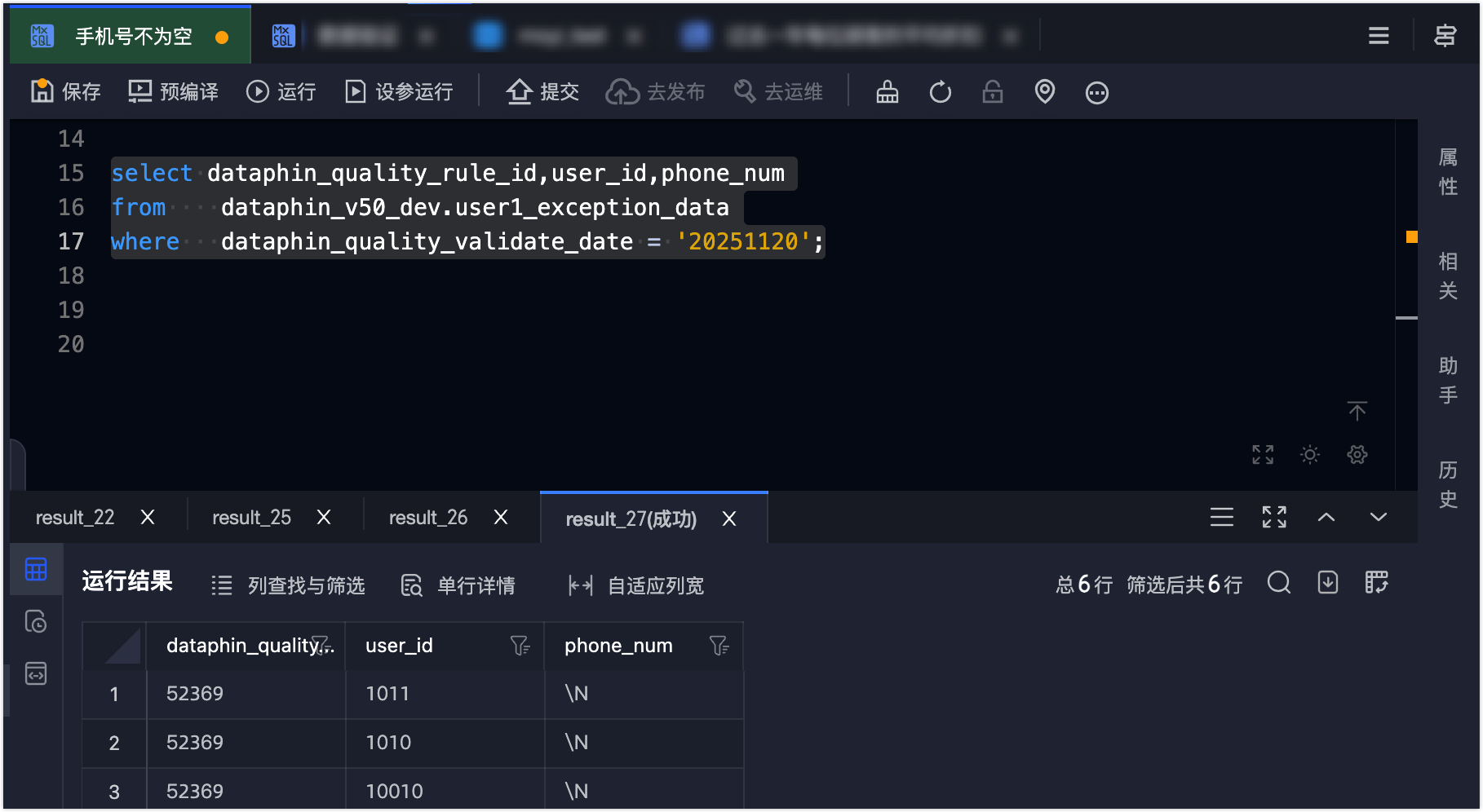Viewport: 1483px width, 812px height.
Task: Select result row number 1
Action: click(x=114, y=695)
